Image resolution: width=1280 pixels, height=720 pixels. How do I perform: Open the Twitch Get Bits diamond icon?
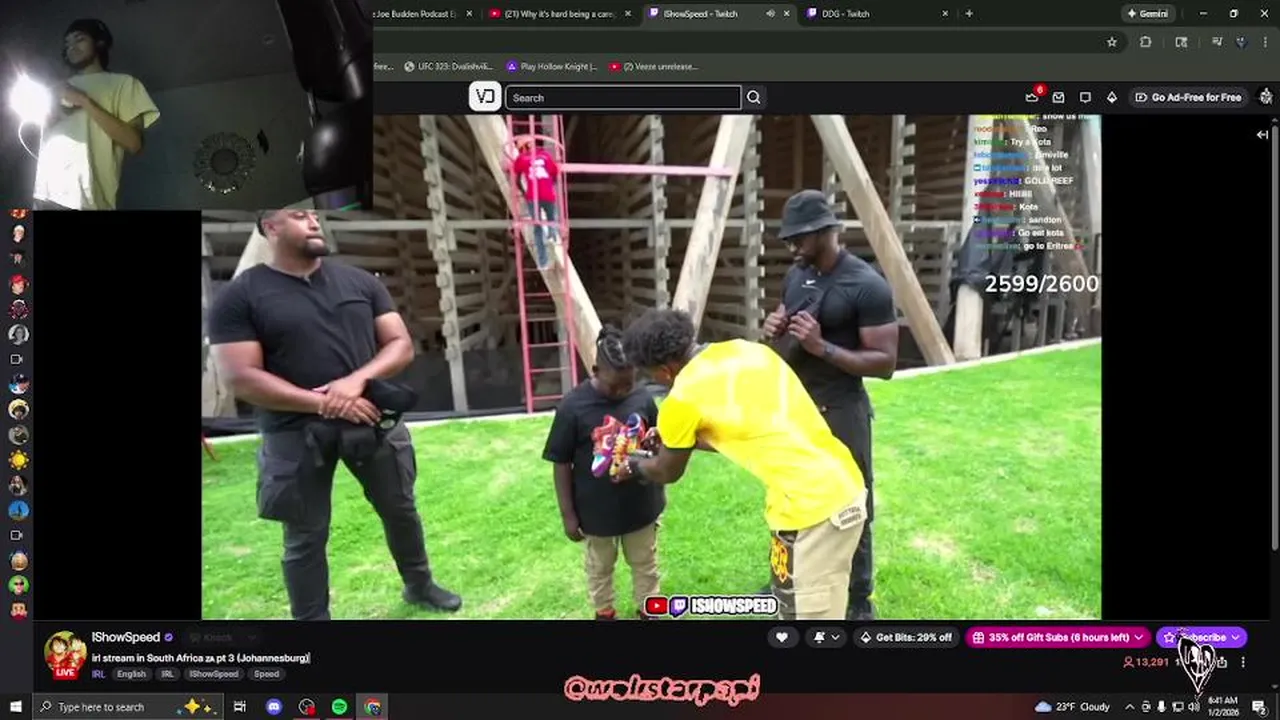pos(1111,97)
